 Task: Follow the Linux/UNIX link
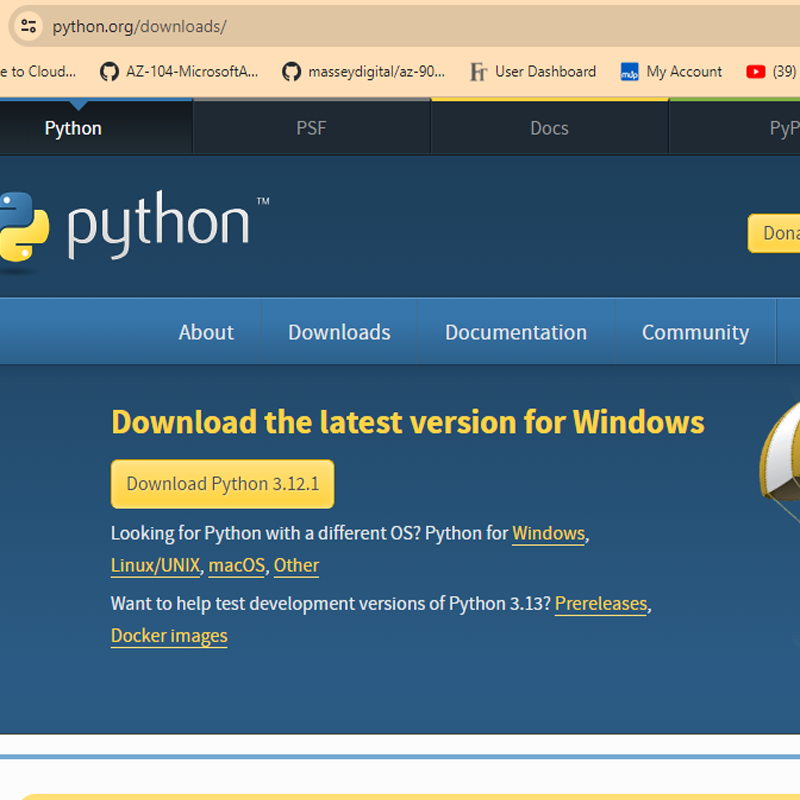pos(155,565)
